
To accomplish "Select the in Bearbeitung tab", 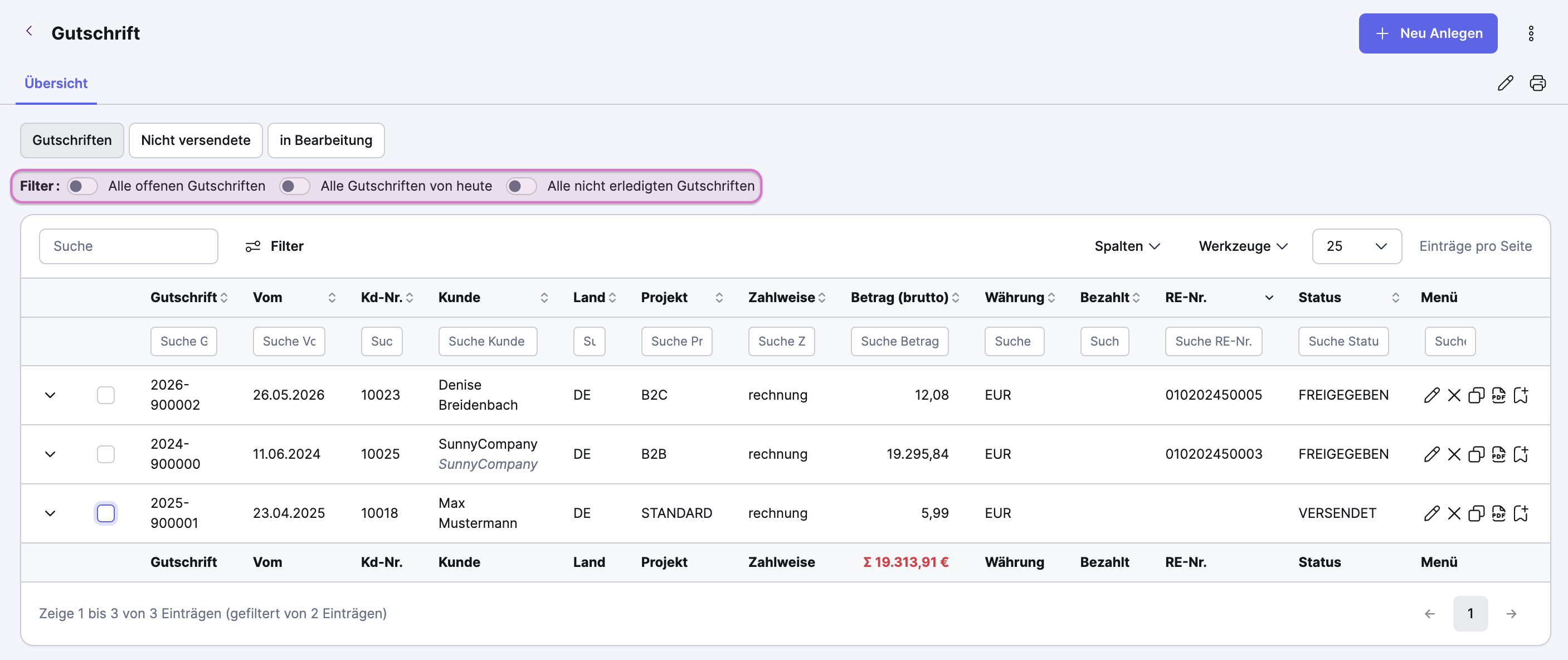I will (x=325, y=140).
